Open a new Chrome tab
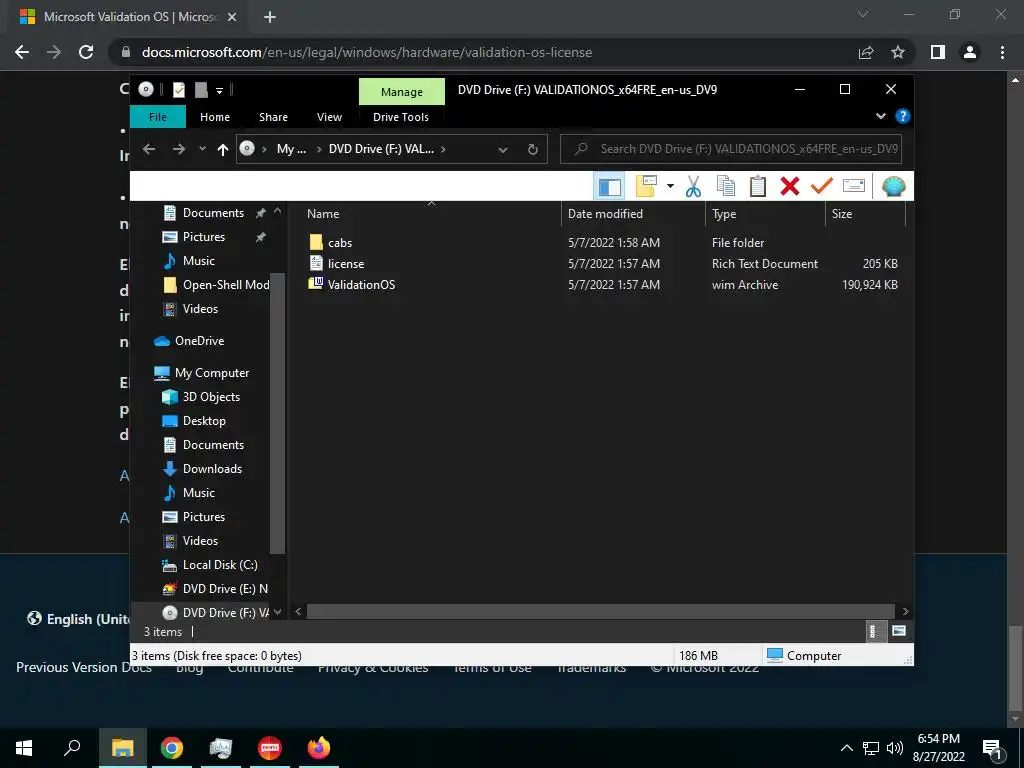 (270, 17)
